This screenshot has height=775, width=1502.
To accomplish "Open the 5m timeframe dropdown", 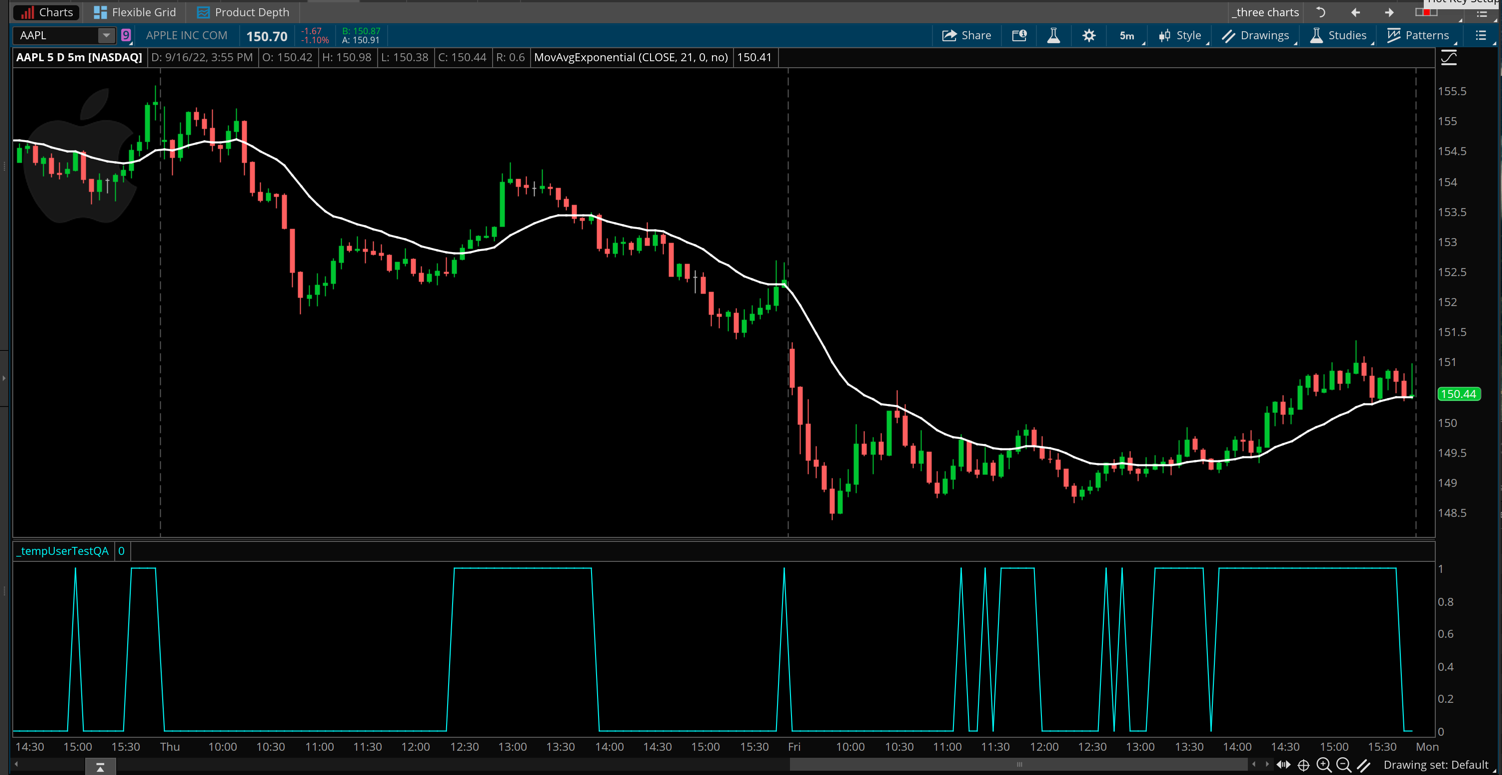I will (1129, 35).
